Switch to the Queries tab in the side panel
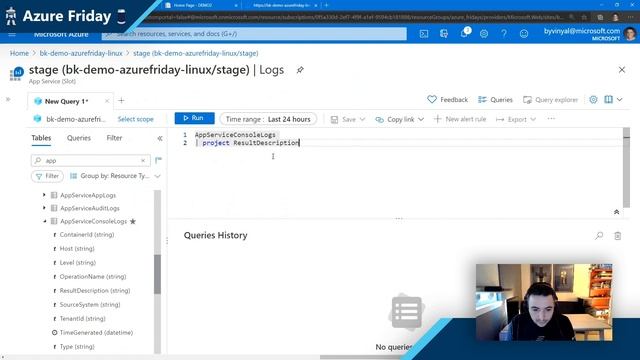The width and height of the screenshot is (640, 360). pos(79,138)
